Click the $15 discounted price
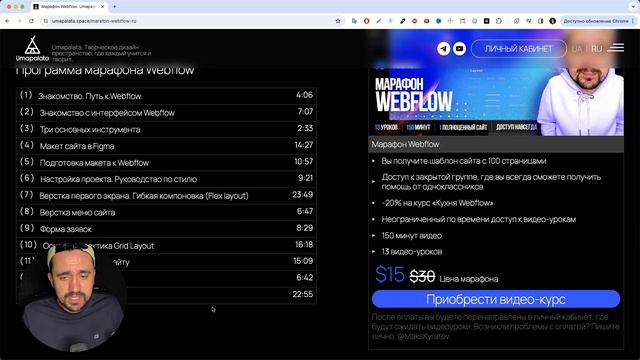 coord(390,274)
